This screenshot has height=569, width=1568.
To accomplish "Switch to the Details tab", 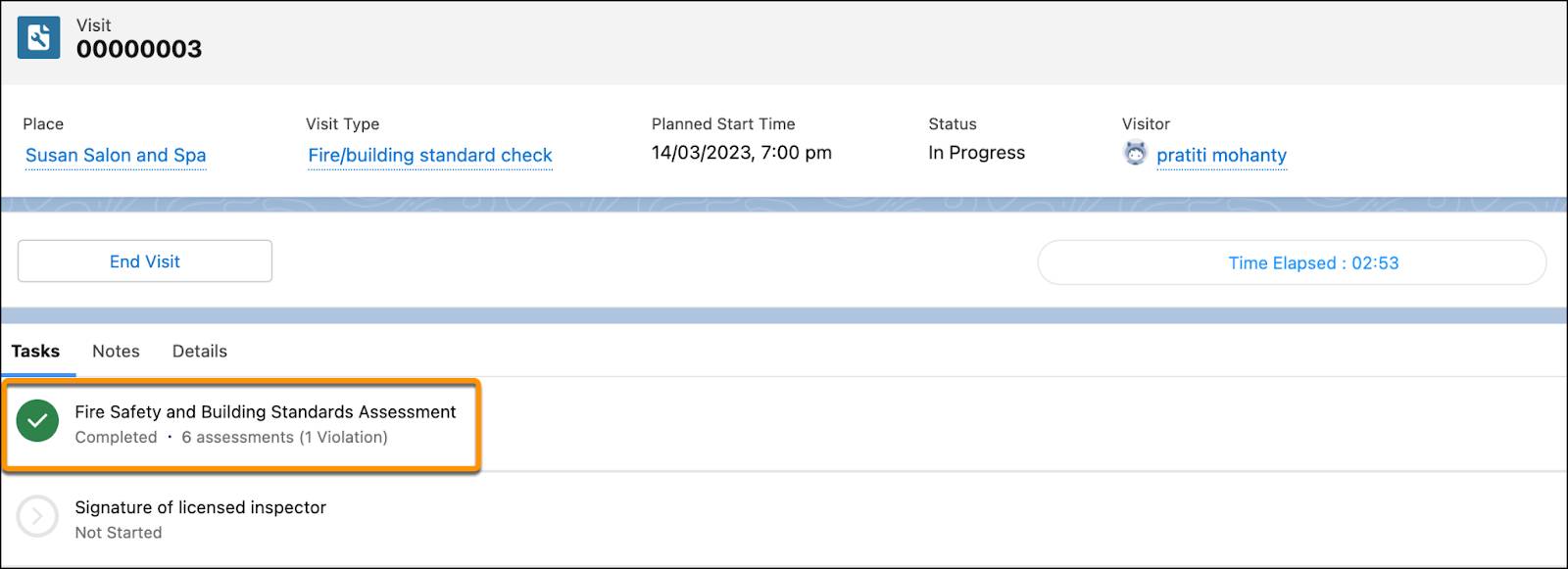I will click(x=200, y=351).
